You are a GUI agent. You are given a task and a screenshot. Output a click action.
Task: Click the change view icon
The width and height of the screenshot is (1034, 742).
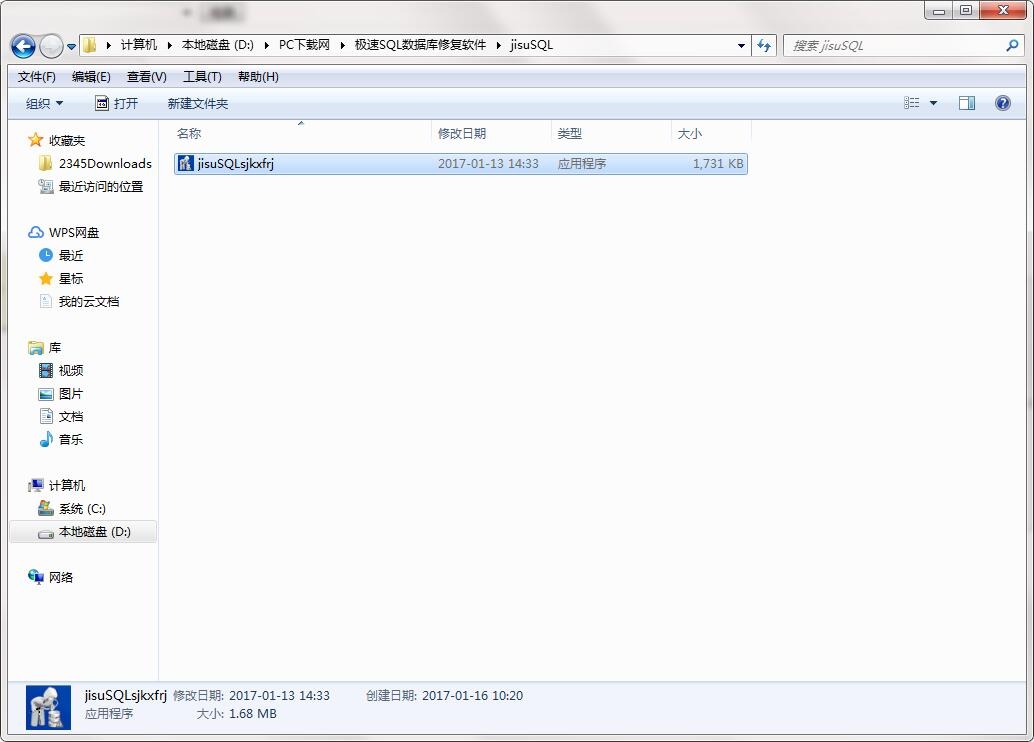point(911,103)
